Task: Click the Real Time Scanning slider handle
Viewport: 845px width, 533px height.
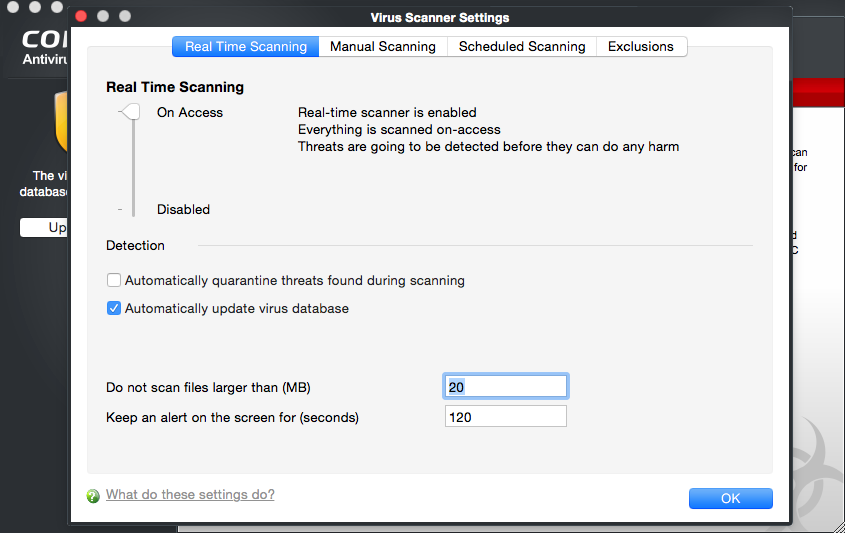Action: (x=130, y=112)
